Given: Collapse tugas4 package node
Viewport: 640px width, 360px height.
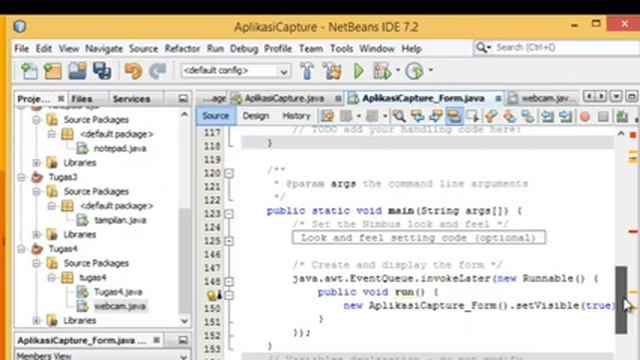Looking at the screenshot, I should pyautogui.click(x=51, y=278).
